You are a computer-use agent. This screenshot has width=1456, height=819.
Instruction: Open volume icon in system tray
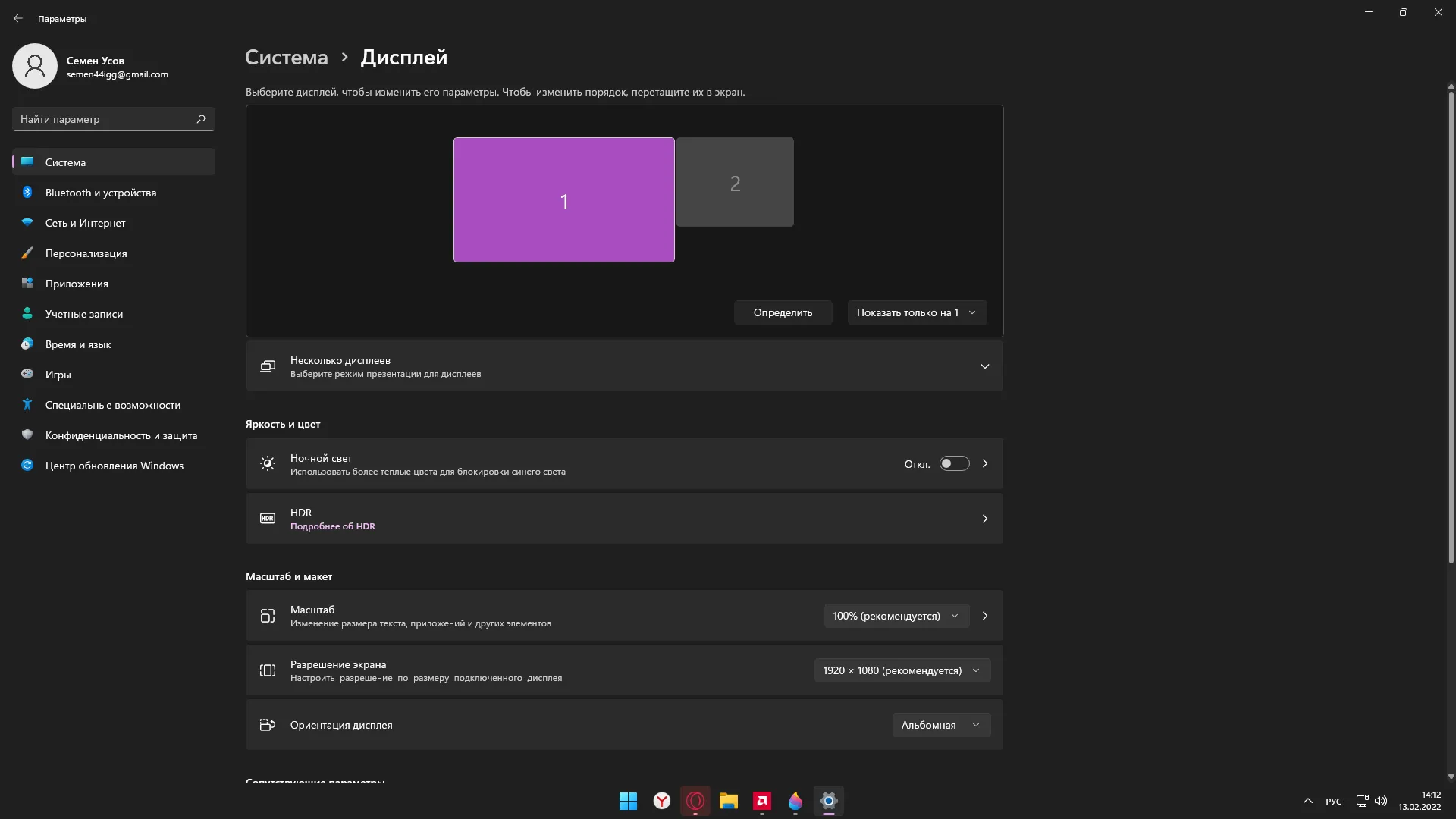(x=1381, y=801)
